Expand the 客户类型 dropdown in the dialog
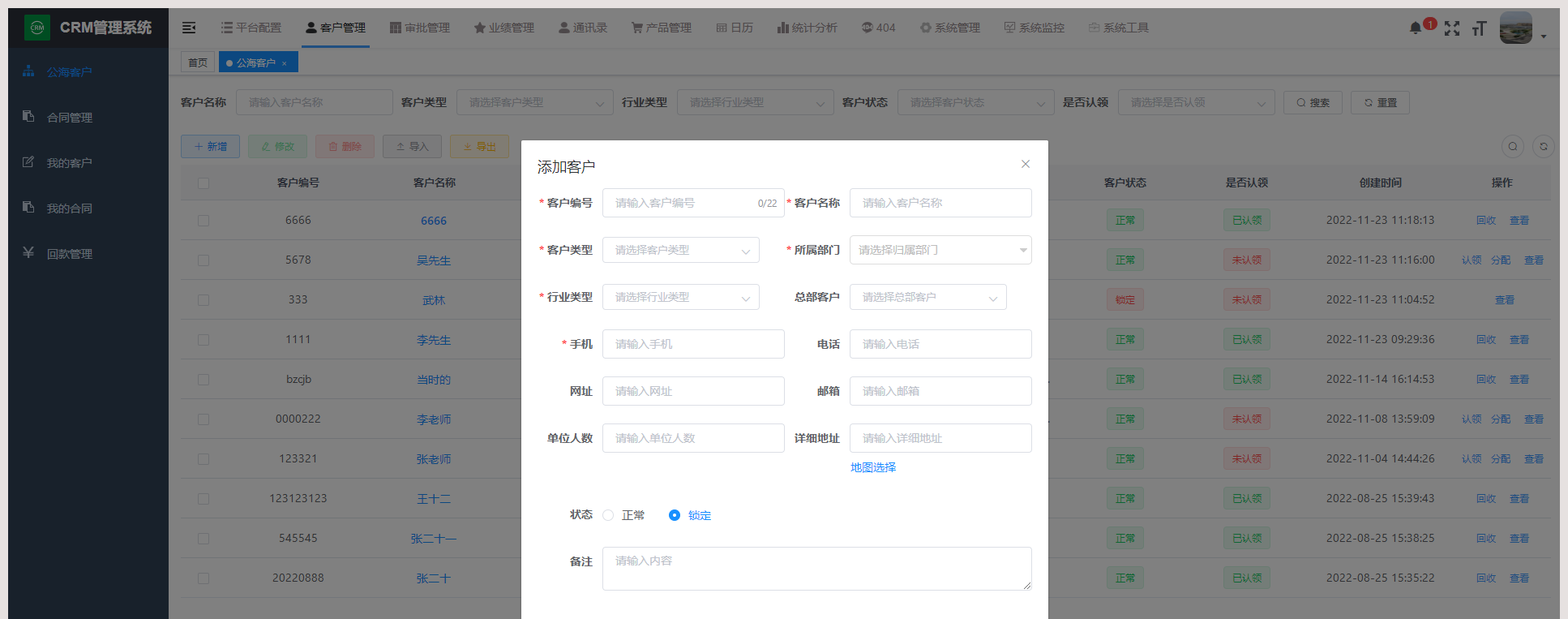The image size is (1568, 619). (680, 250)
